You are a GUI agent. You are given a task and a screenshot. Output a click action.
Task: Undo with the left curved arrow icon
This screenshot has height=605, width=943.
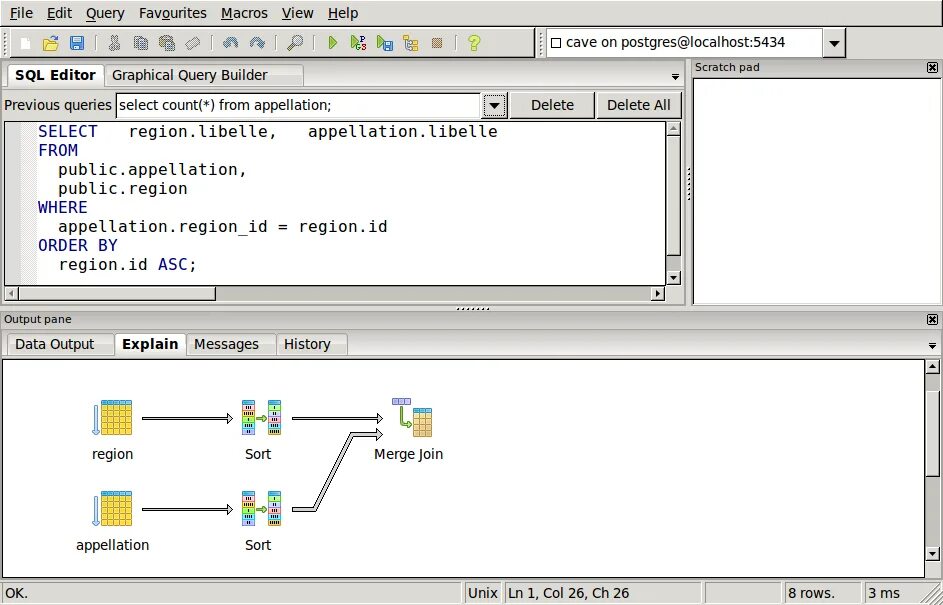point(230,43)
